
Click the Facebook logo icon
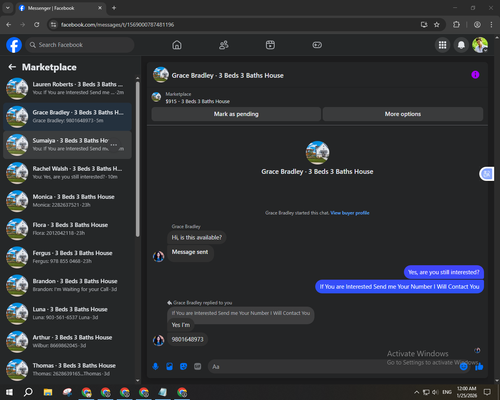coord(14,45)
